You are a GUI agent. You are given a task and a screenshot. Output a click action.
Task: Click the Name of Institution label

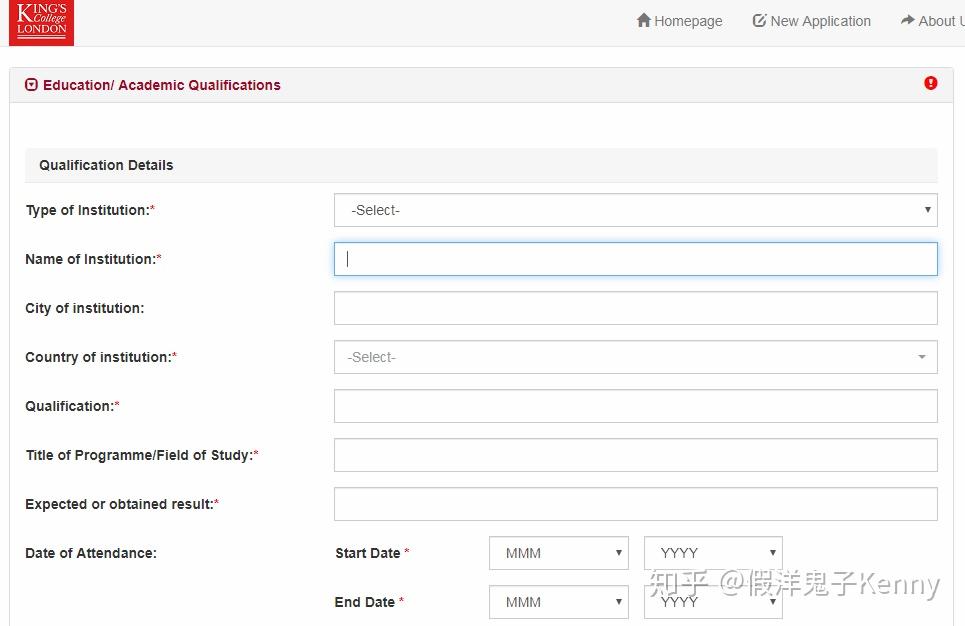(x=94, y=259)
